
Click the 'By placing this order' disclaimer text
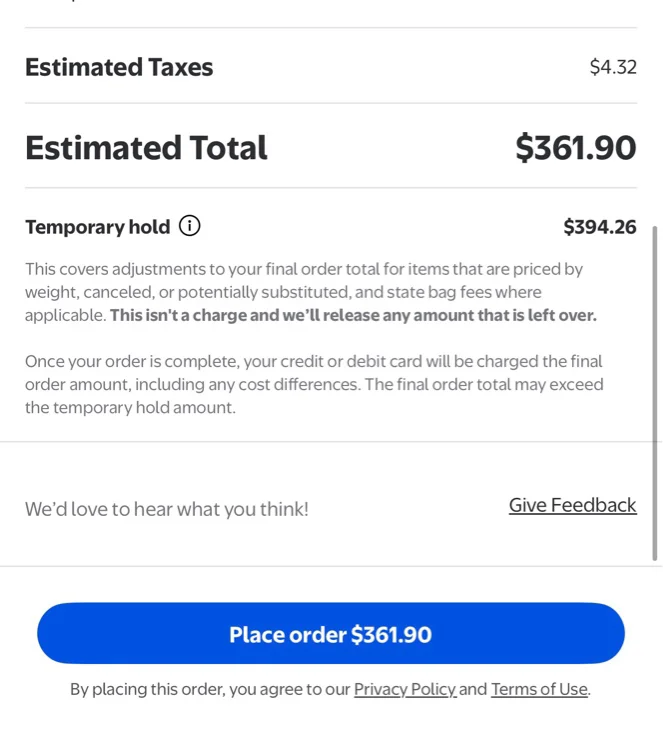[330, 689]
